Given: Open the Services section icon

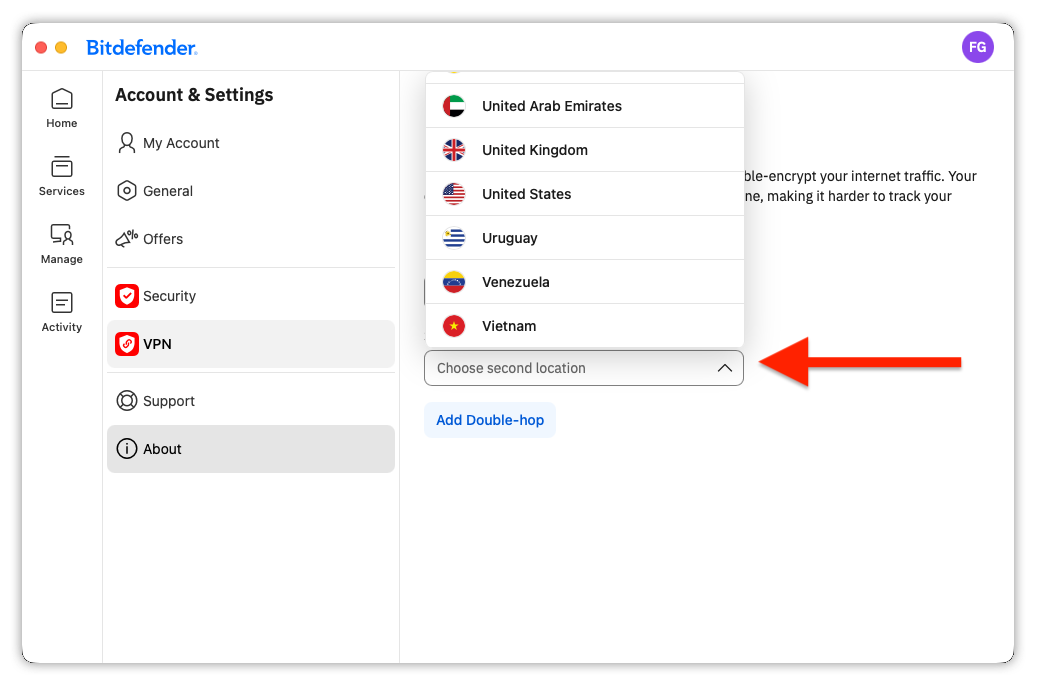Looking at the screenshot, I should pos(62,167).
